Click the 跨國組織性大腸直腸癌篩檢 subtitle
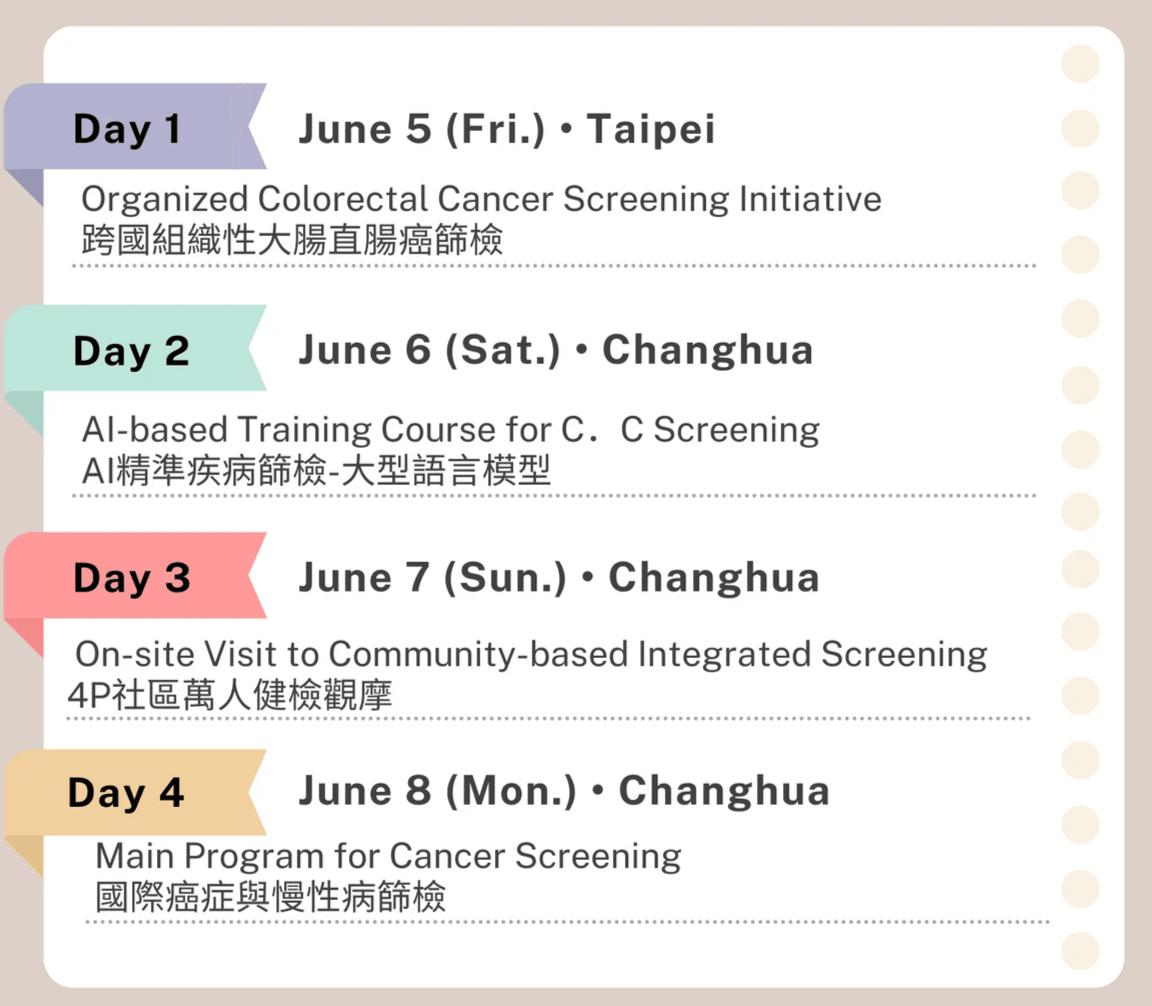1152x1006 pixels. coord(292,240)
